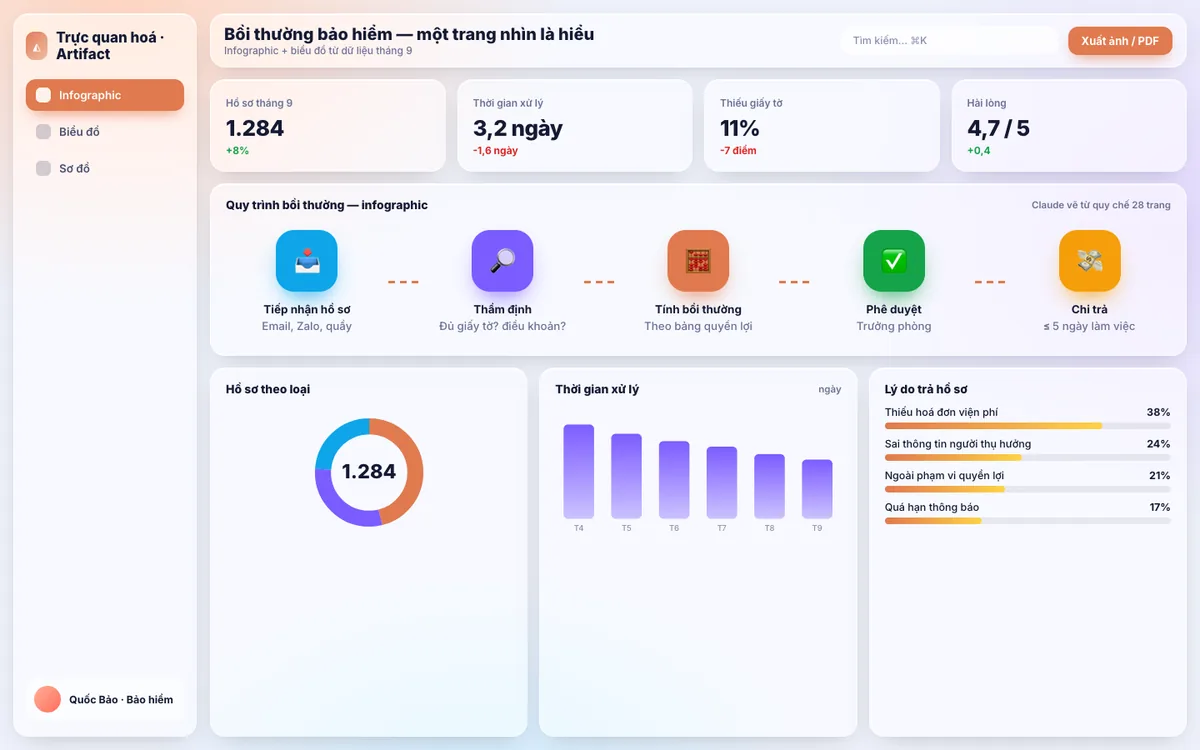Viewport: 1200px width, 750px height.
Task: Open the Hồ sơ tháng 9 stat card
Action: click(x=328, y=126)
